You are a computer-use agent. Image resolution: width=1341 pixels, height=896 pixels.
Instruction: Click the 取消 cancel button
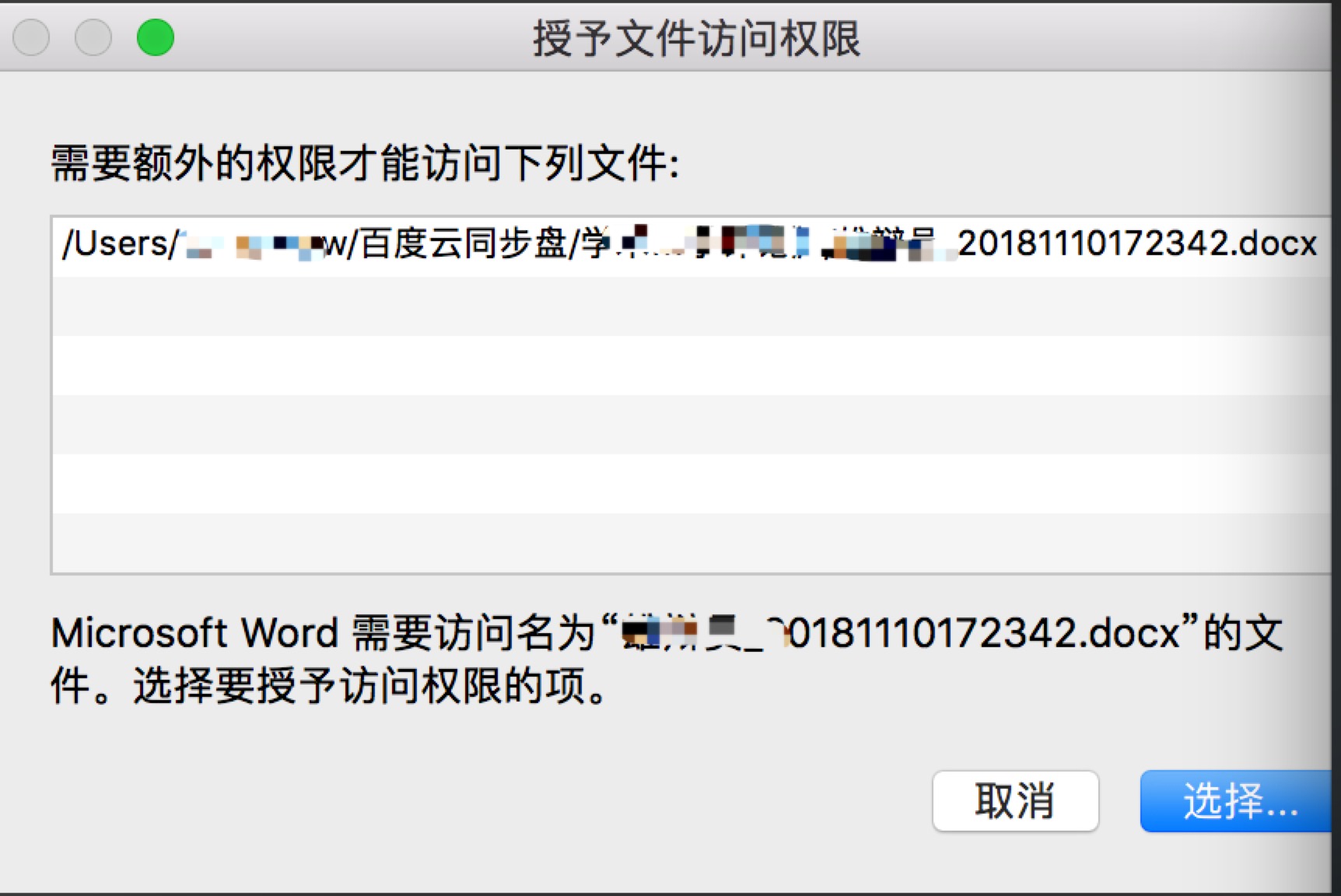[1015, 801]
